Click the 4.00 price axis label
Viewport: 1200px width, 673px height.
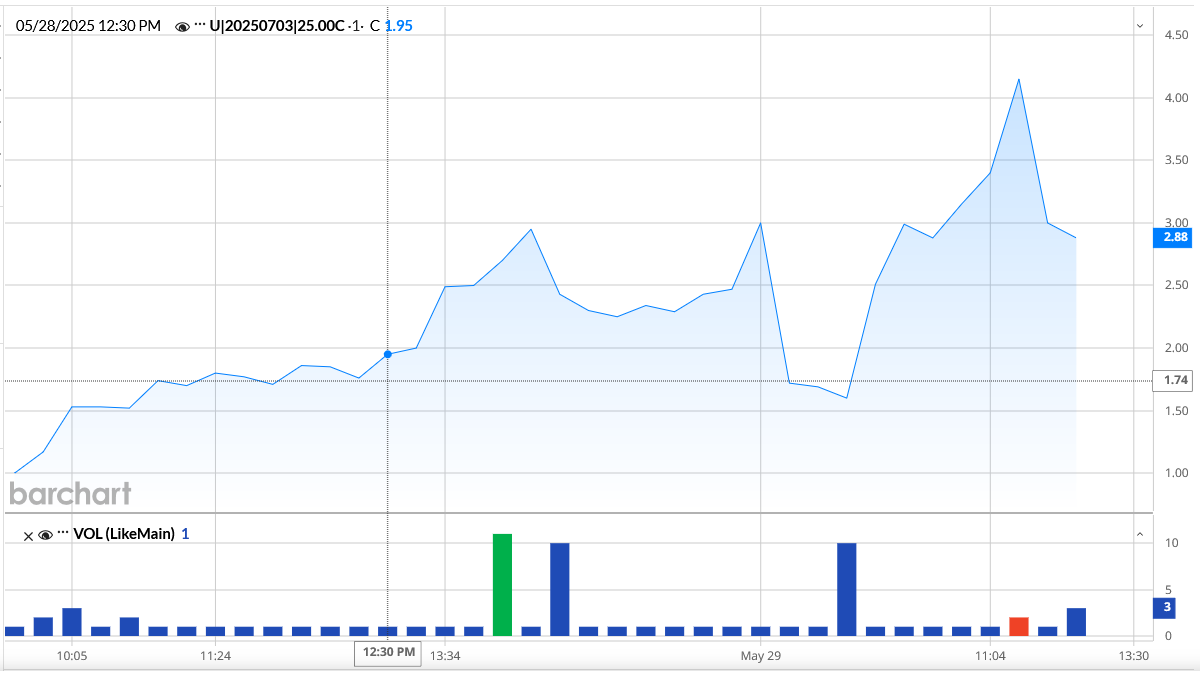point(1175,98)
